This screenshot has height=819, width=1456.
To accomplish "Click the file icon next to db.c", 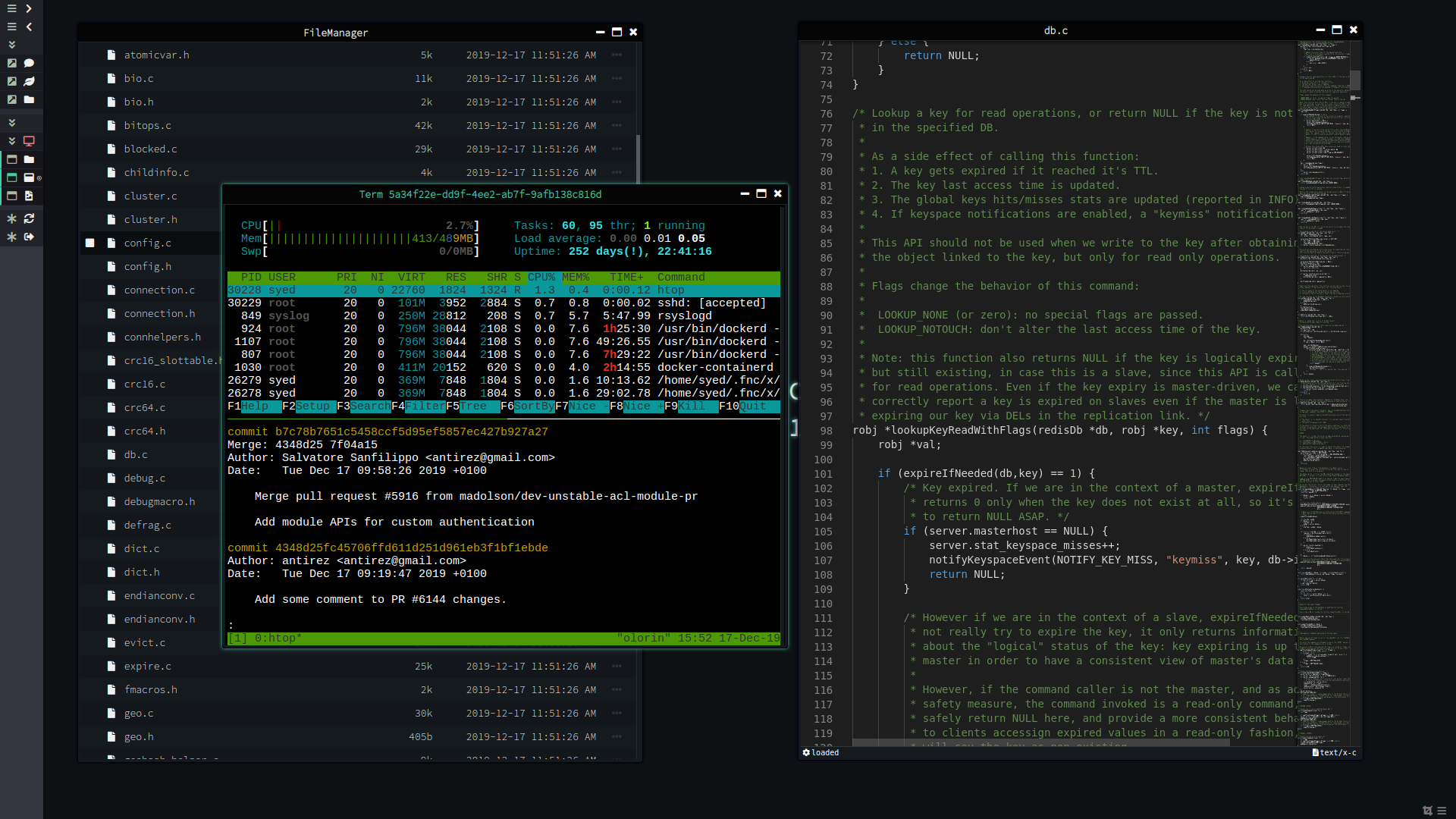I will point(111,454).
